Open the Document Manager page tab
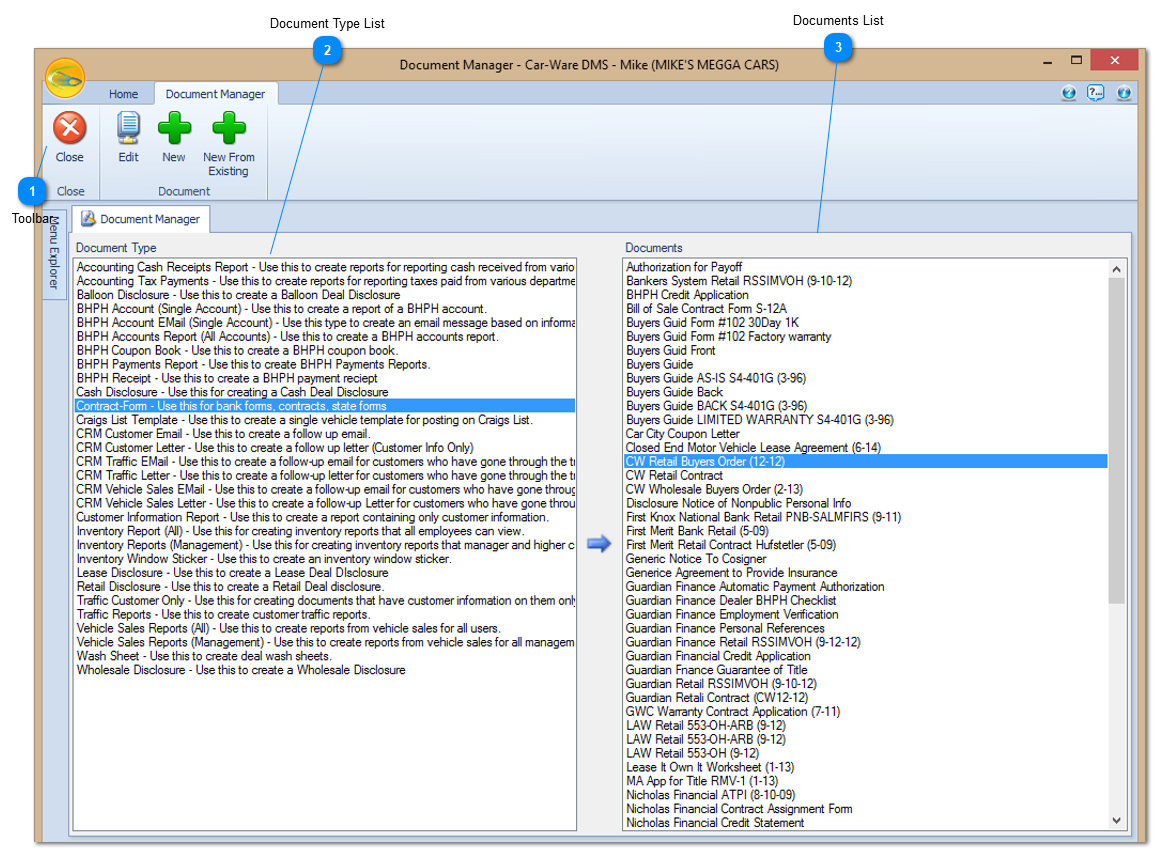1155x851 pixels. (x=141, y=219)
